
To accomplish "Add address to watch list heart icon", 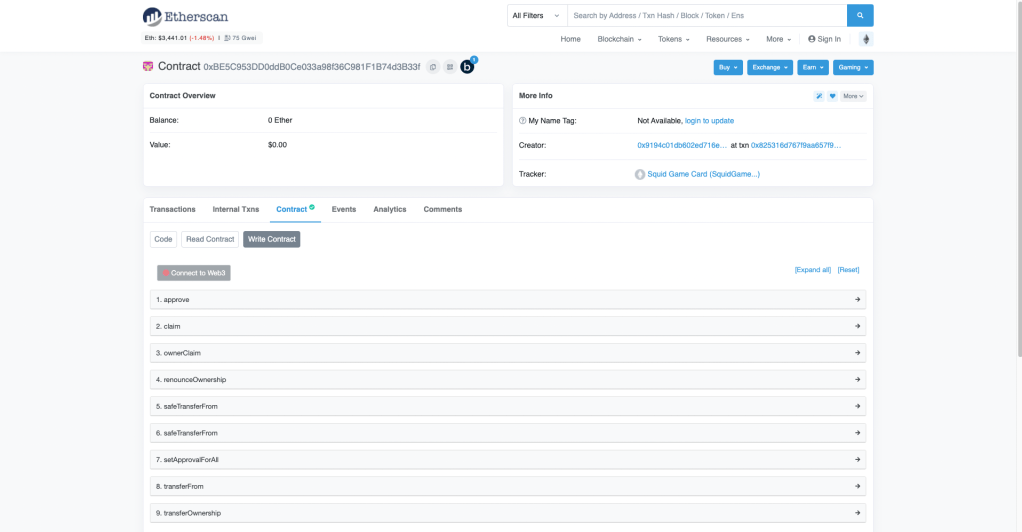I will pyautogui.click(x=832, y=96).
